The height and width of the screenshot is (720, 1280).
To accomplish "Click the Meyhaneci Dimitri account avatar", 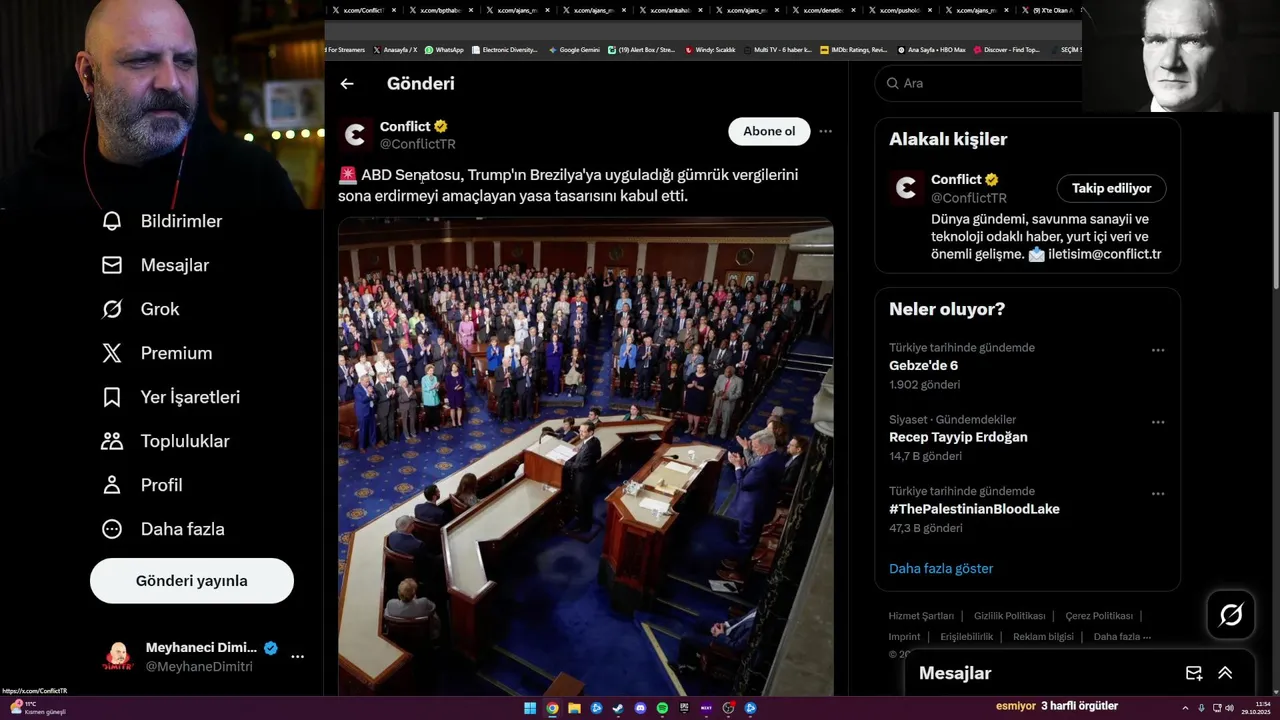I will [x=118, y=657].
